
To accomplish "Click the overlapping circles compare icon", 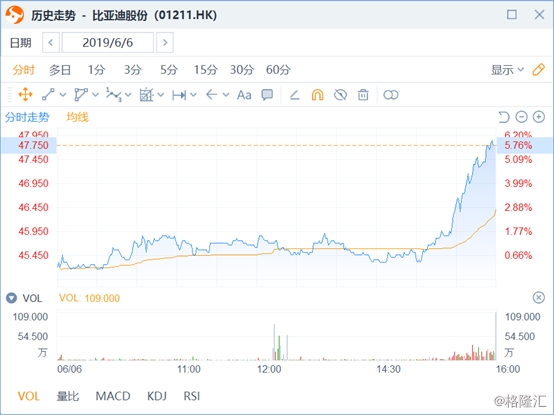I will pos(391,95).
